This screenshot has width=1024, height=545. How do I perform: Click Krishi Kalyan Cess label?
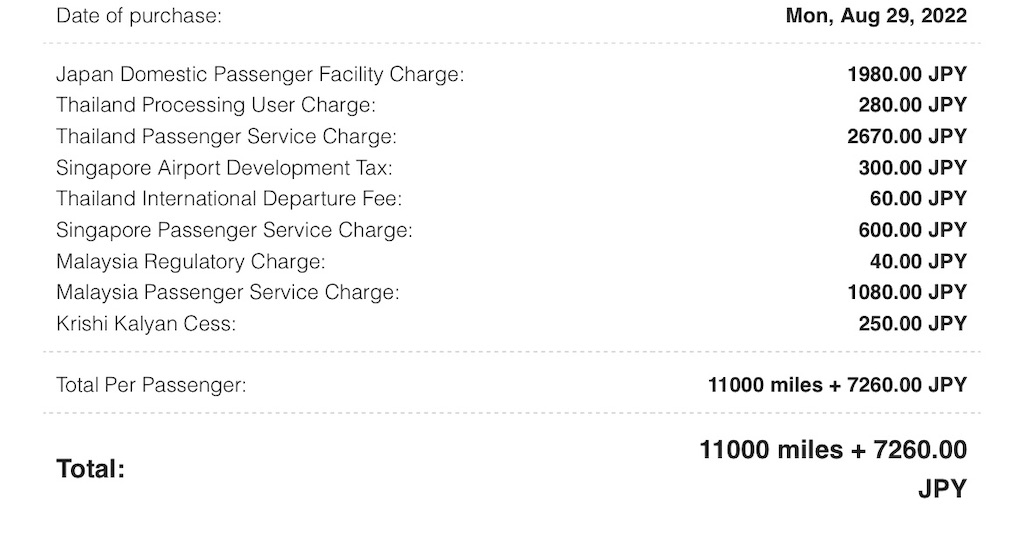(x=146, y=323)
